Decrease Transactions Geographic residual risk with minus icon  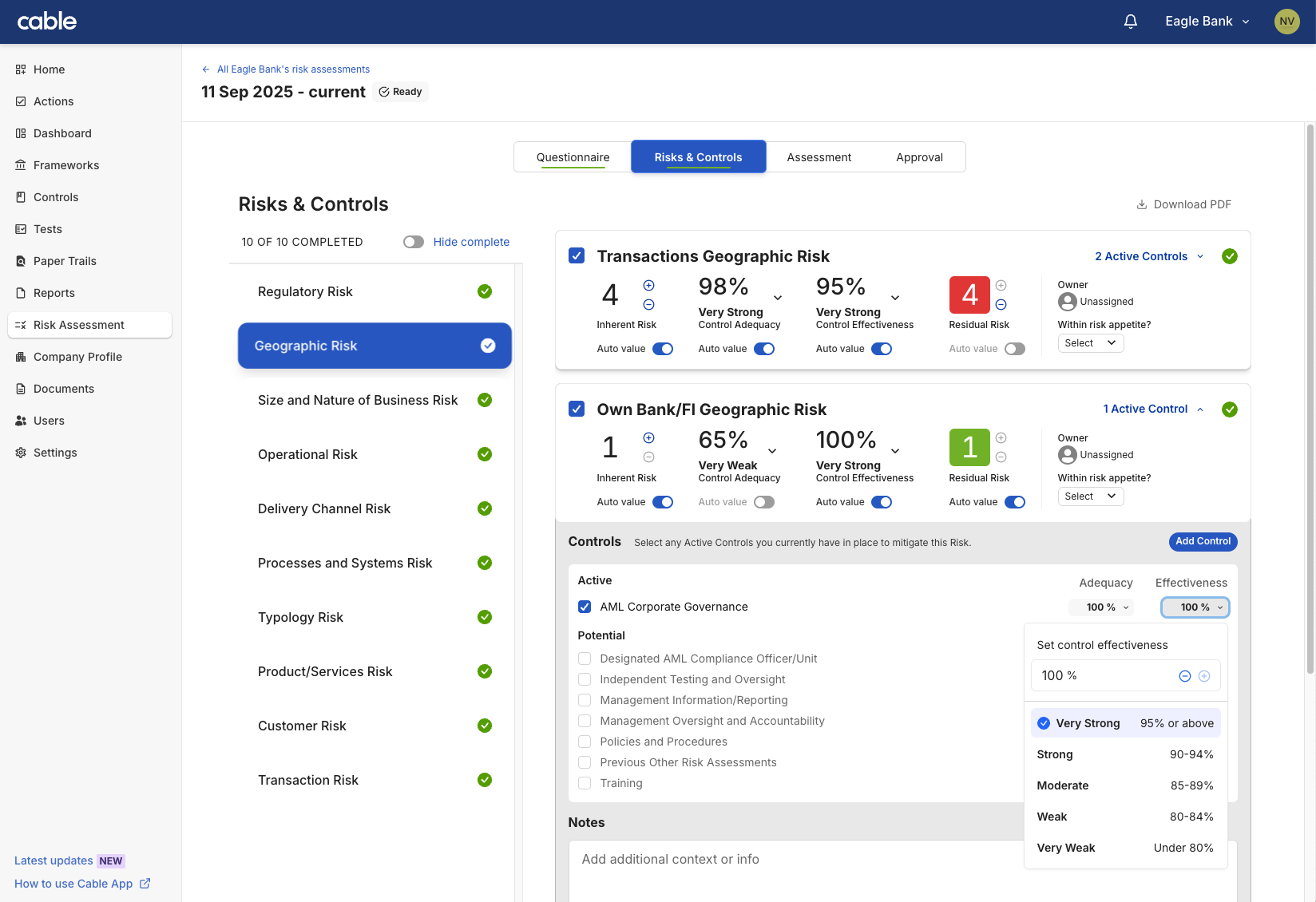click(1001, 304)
